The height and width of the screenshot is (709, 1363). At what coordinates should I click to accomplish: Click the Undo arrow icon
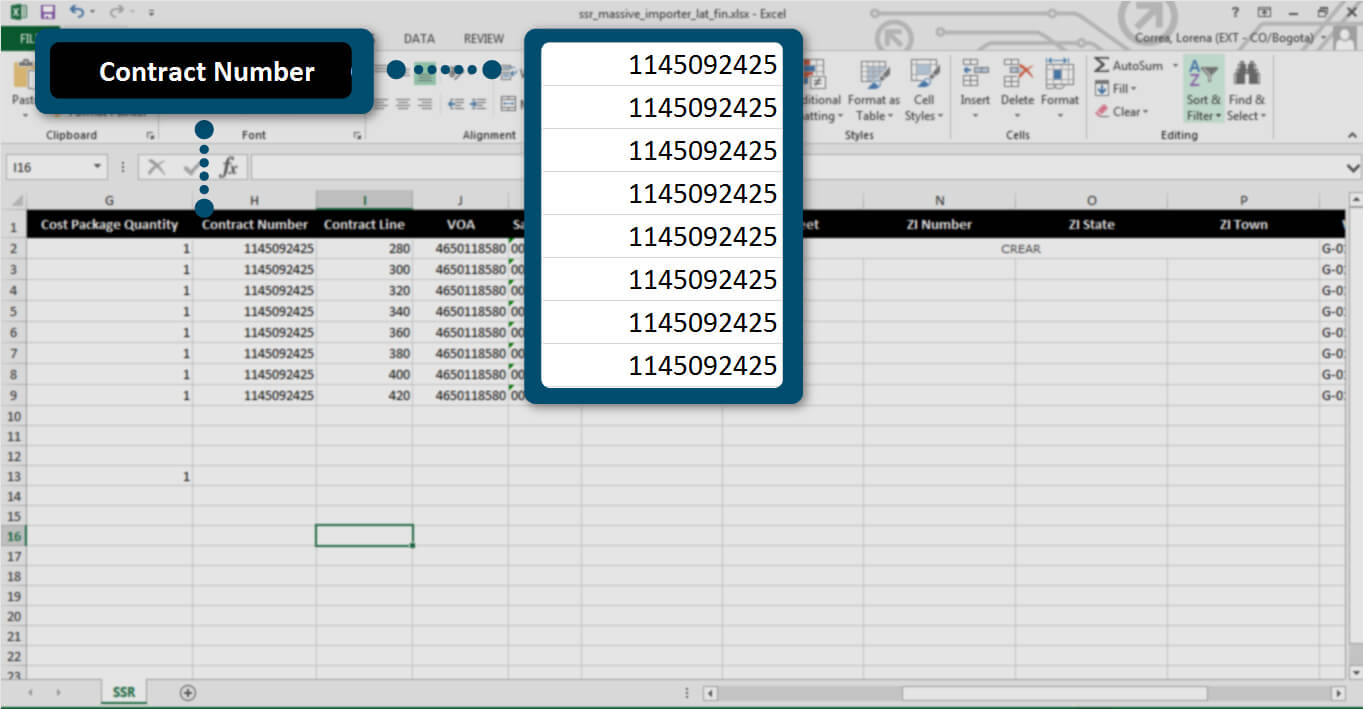pos(76,12)
